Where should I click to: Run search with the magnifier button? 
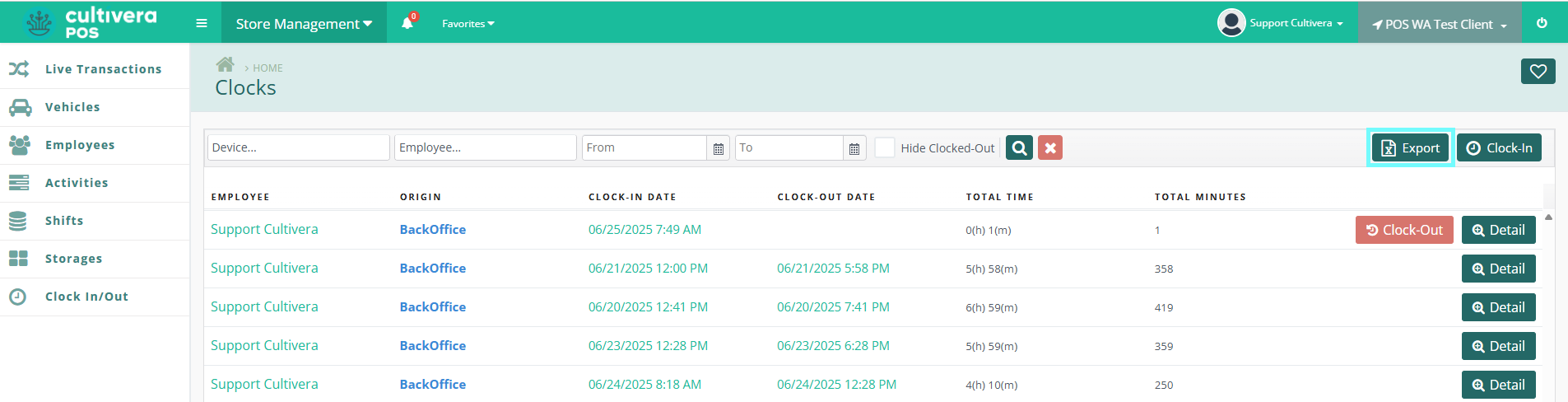click(x=1020, y=147)
